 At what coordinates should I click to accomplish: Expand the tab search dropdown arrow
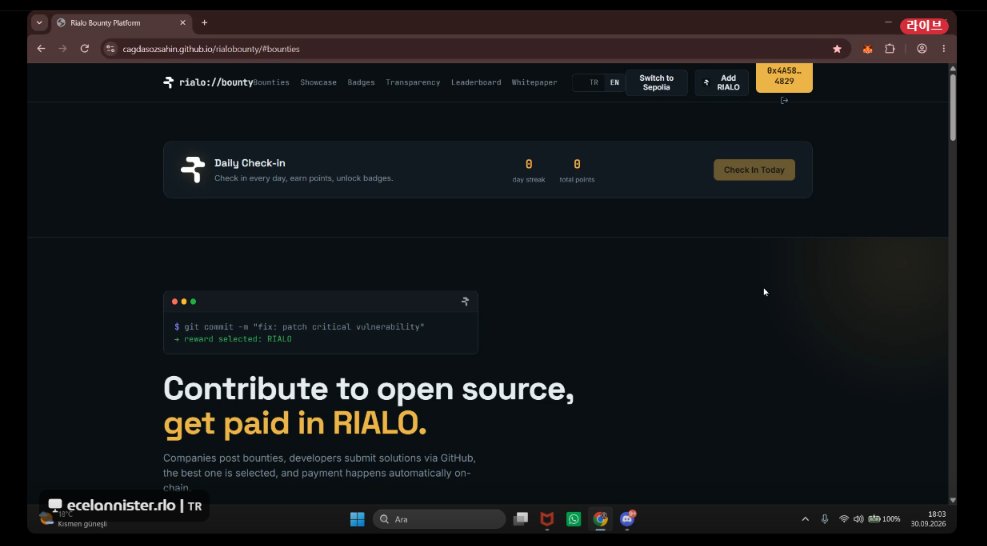pos(39,23)
